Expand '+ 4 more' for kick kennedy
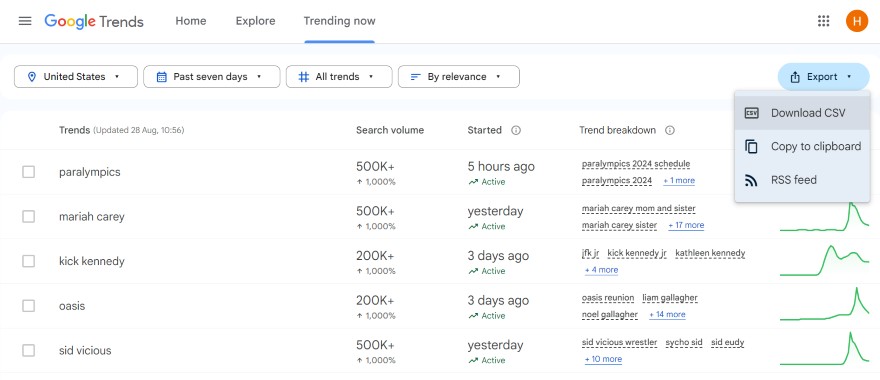Image resolution: width=880 pixels, height=380 pixels. point(602,270)
